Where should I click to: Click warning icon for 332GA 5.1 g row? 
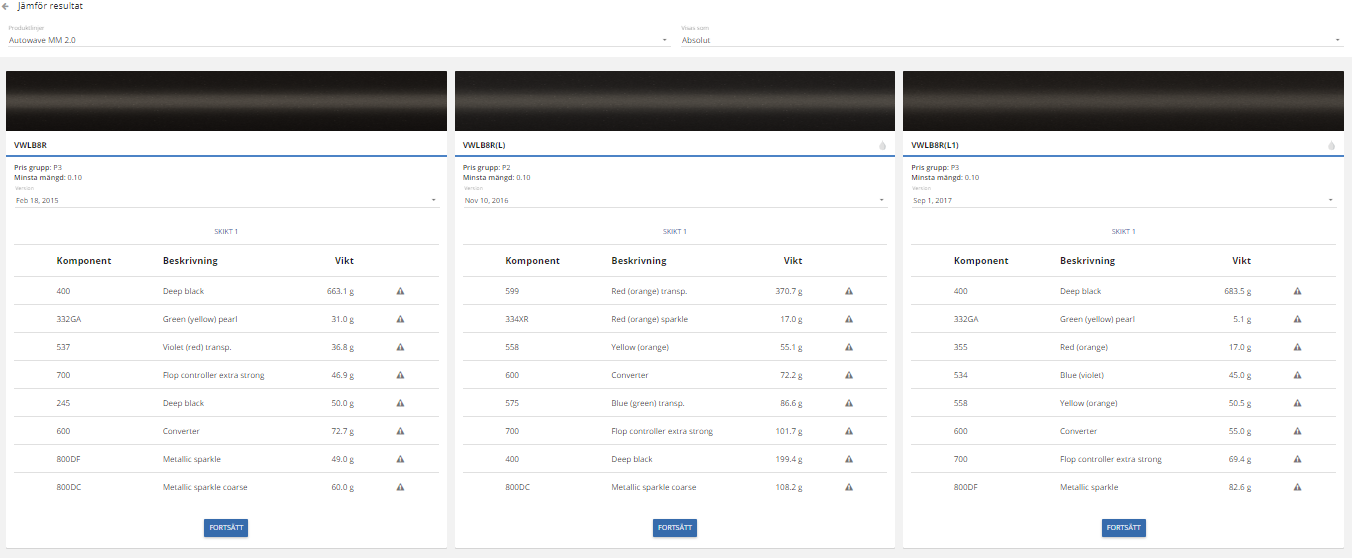1297,319
